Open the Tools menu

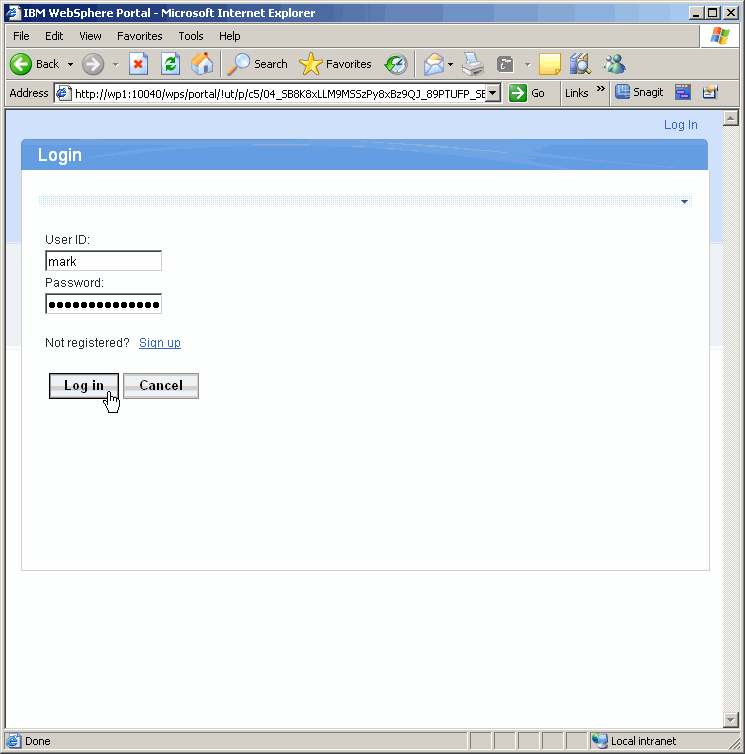coord(191,36)
